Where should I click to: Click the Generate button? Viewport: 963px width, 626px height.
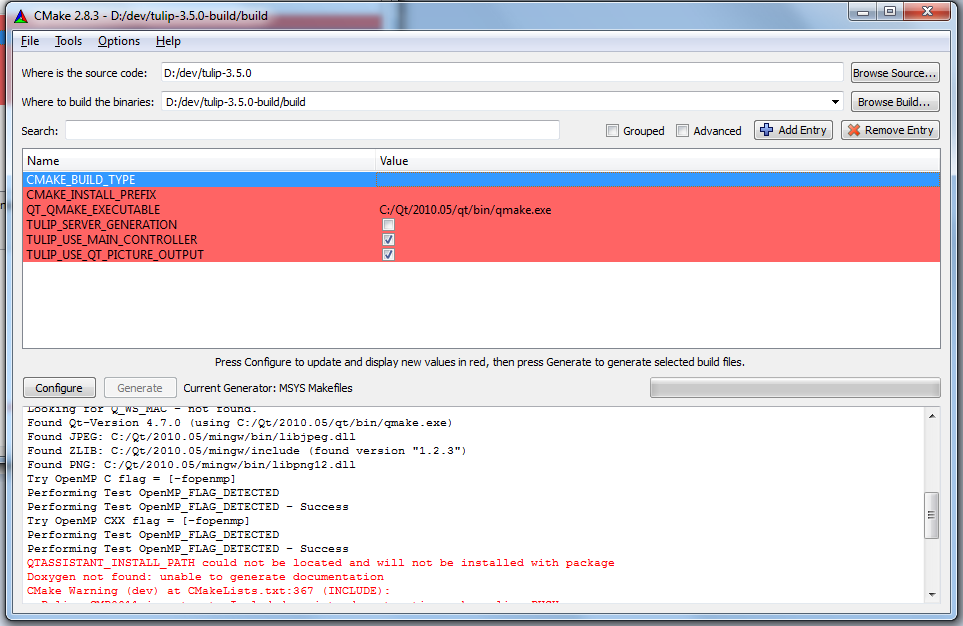140,388
